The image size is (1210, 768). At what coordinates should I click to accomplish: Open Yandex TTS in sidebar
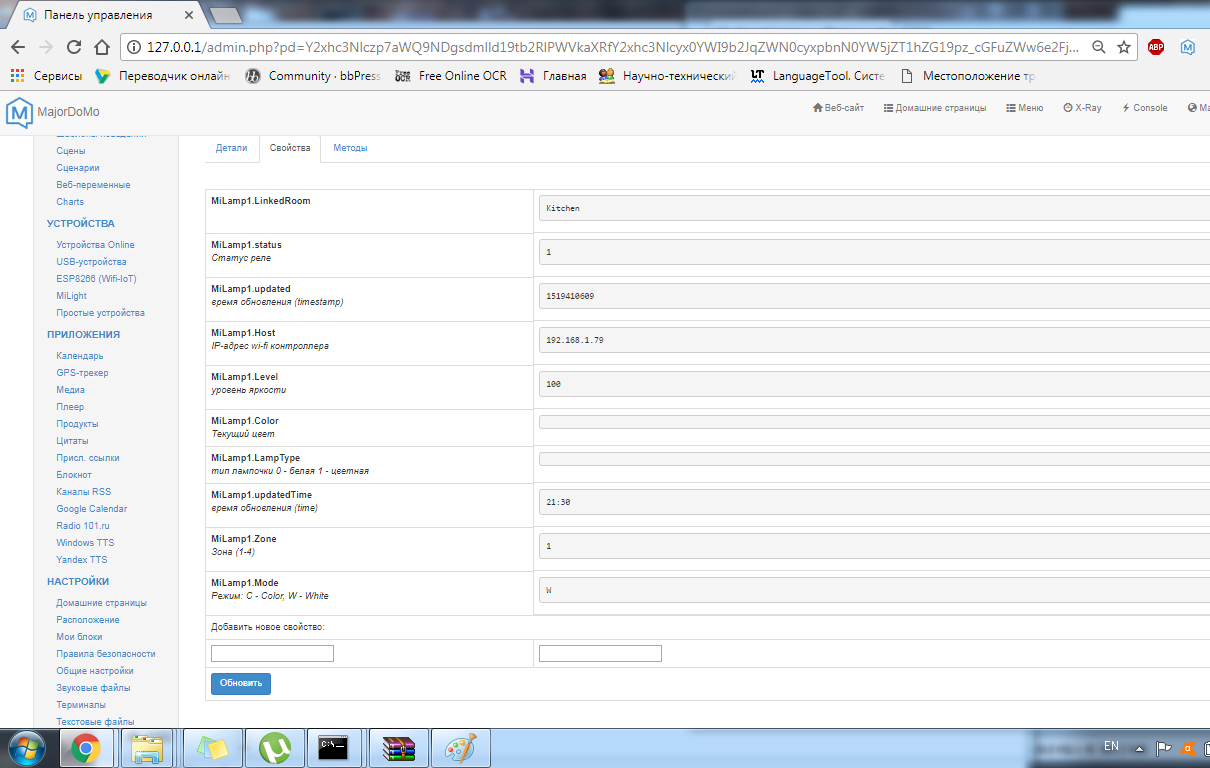coord(82,560)
